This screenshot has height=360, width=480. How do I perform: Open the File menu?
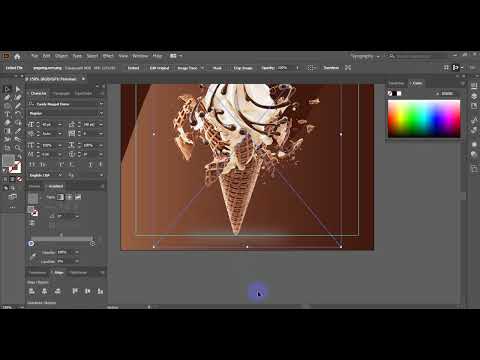coord(35,56)
